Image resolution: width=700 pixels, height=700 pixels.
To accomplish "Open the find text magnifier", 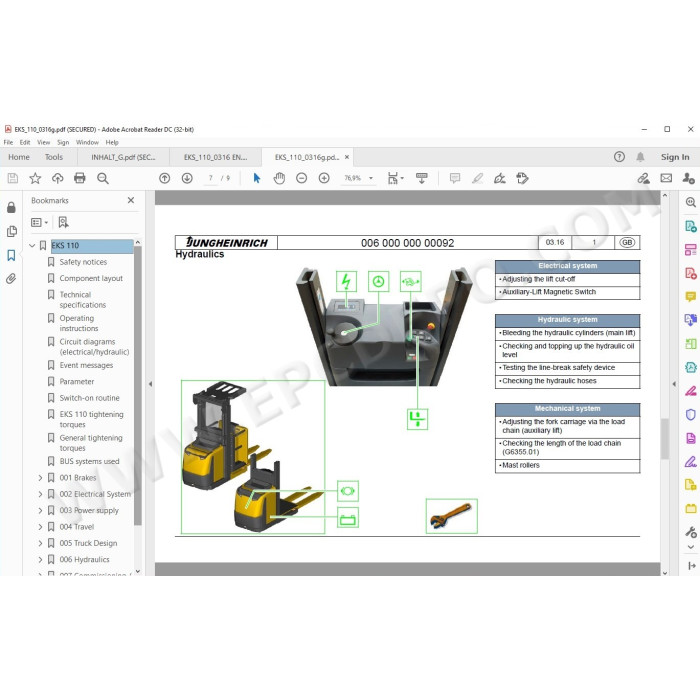I will 103,179.
